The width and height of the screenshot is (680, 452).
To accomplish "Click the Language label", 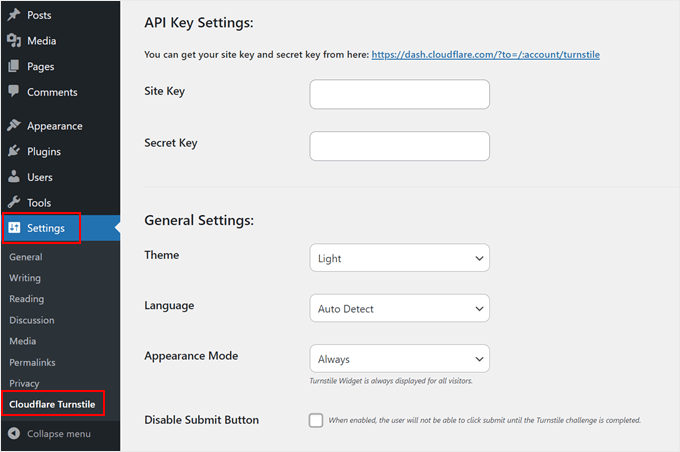I will pos(169,306).
